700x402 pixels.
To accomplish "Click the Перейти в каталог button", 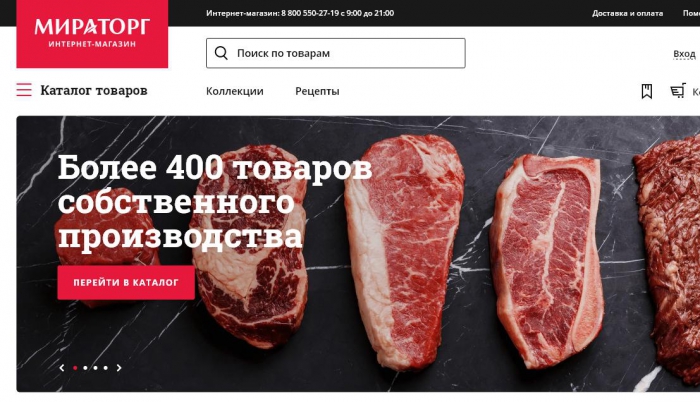I will (x=126, y=282).
